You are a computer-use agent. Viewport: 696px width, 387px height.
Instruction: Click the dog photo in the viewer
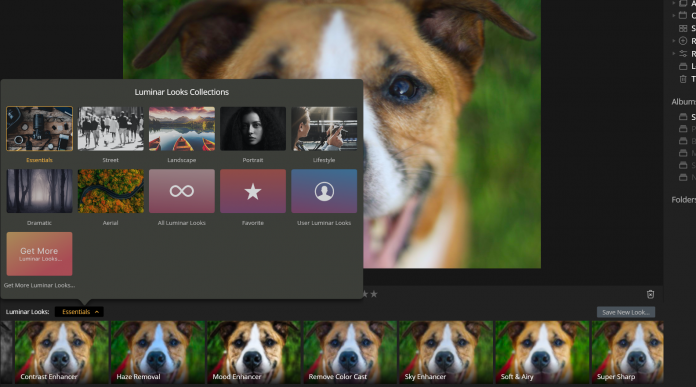tap(332, 133)
